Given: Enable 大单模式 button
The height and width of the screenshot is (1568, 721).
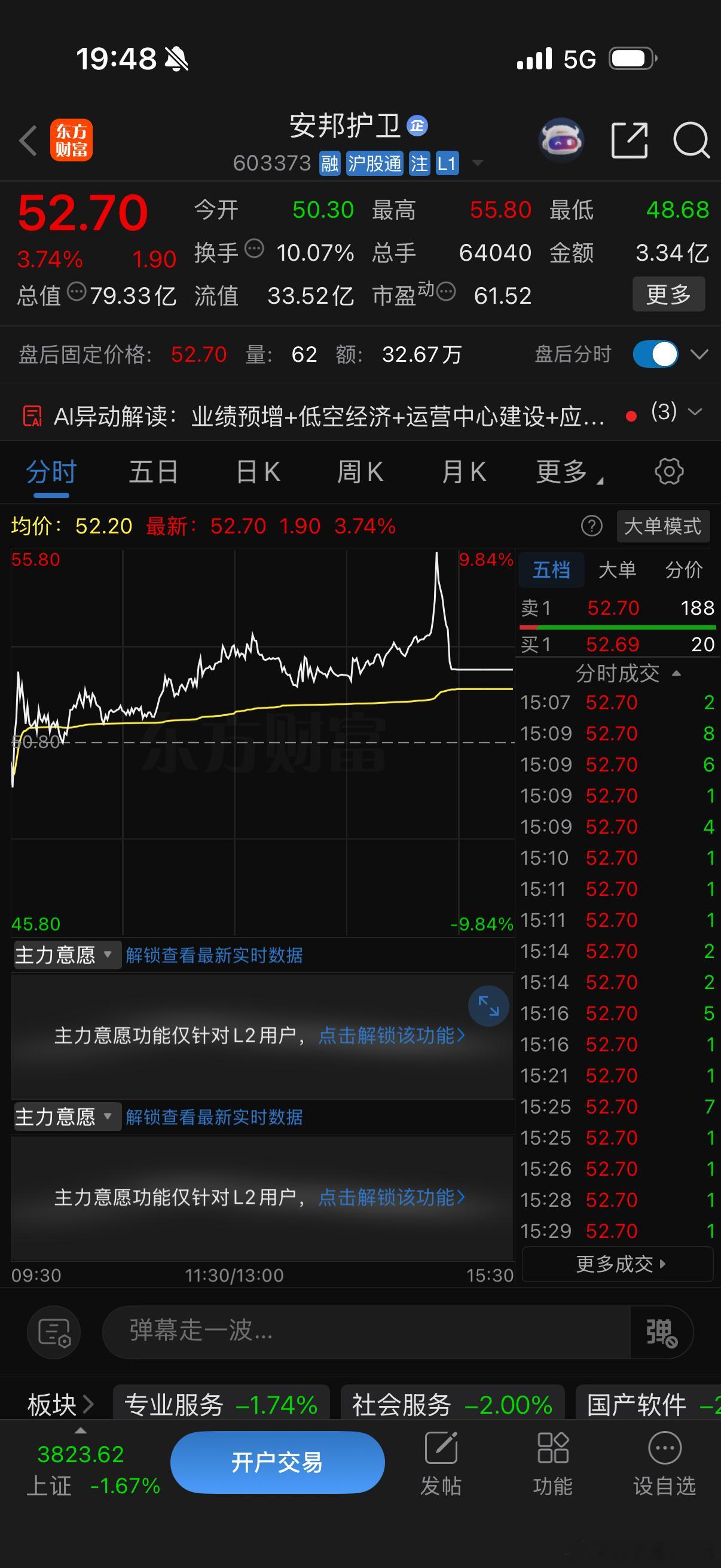Looking at the screenshot, I should pyautogui.click(x=662, y=526).
